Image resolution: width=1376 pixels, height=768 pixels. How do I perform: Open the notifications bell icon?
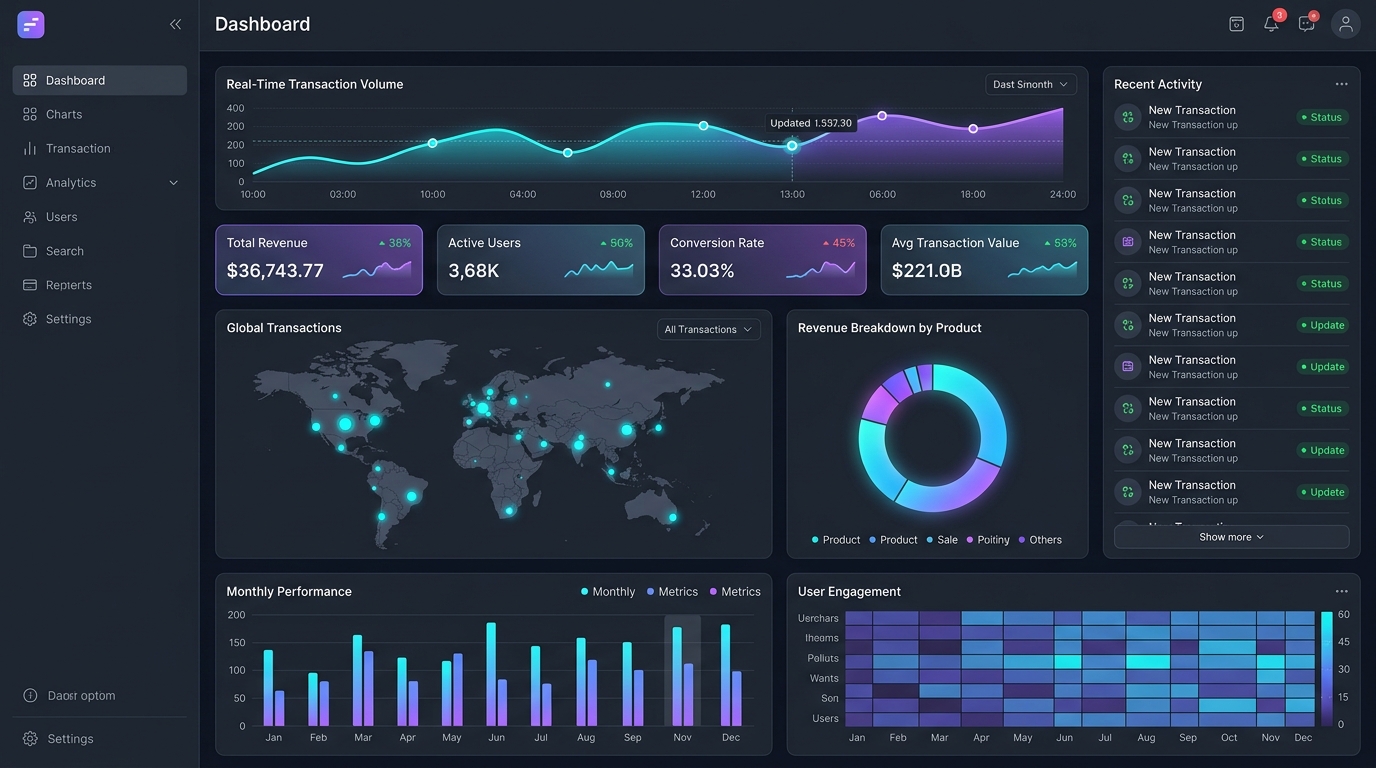[1271, 24]
